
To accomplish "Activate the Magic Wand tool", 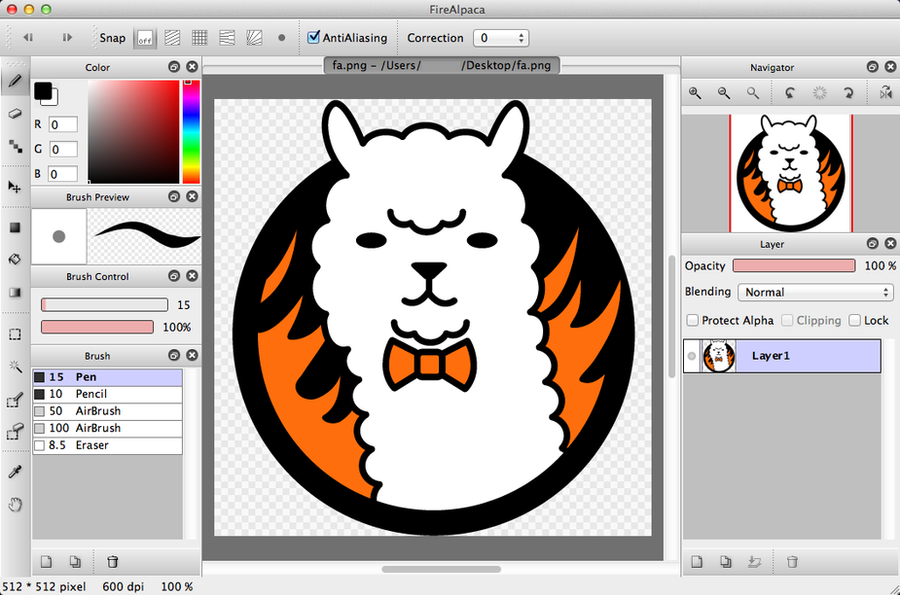I will click(x=15, y=366).
